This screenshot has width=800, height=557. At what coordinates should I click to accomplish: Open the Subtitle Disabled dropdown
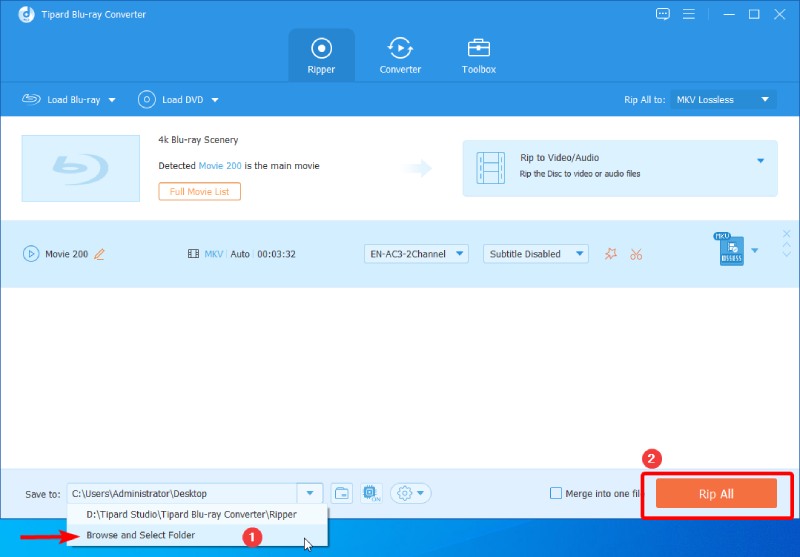coord(536,254)
